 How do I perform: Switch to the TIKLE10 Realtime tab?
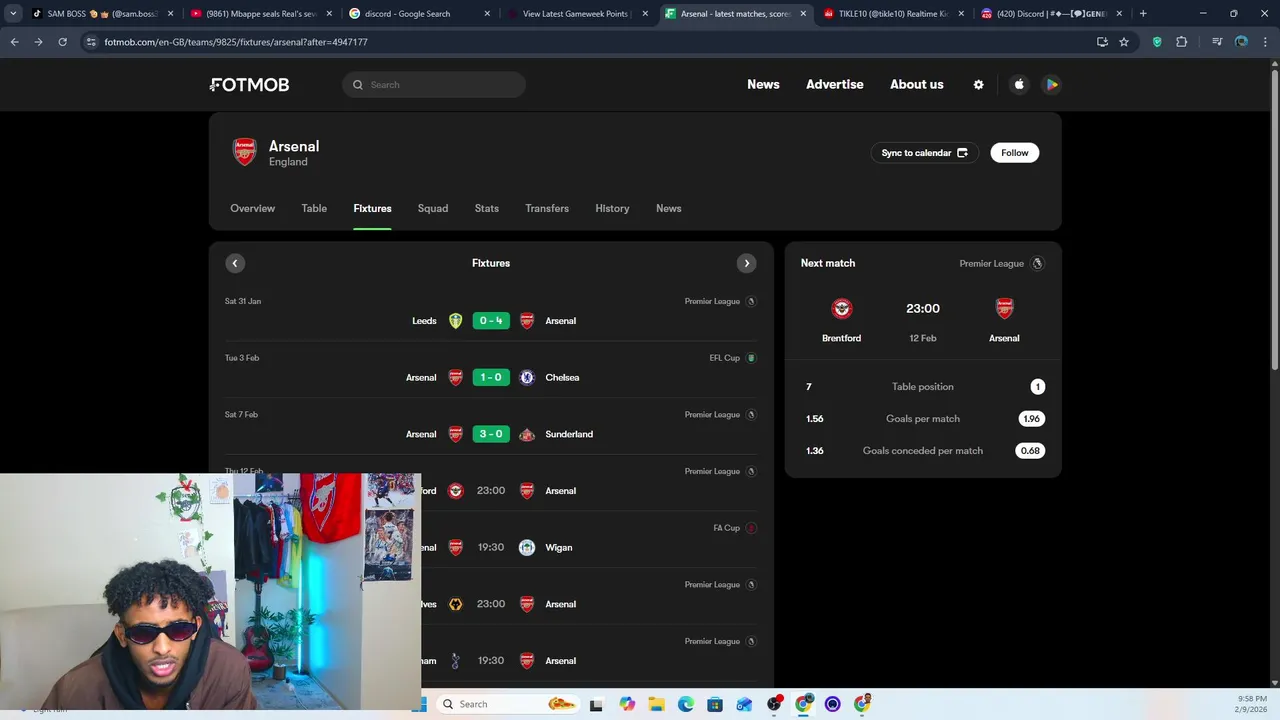[893, 14]
